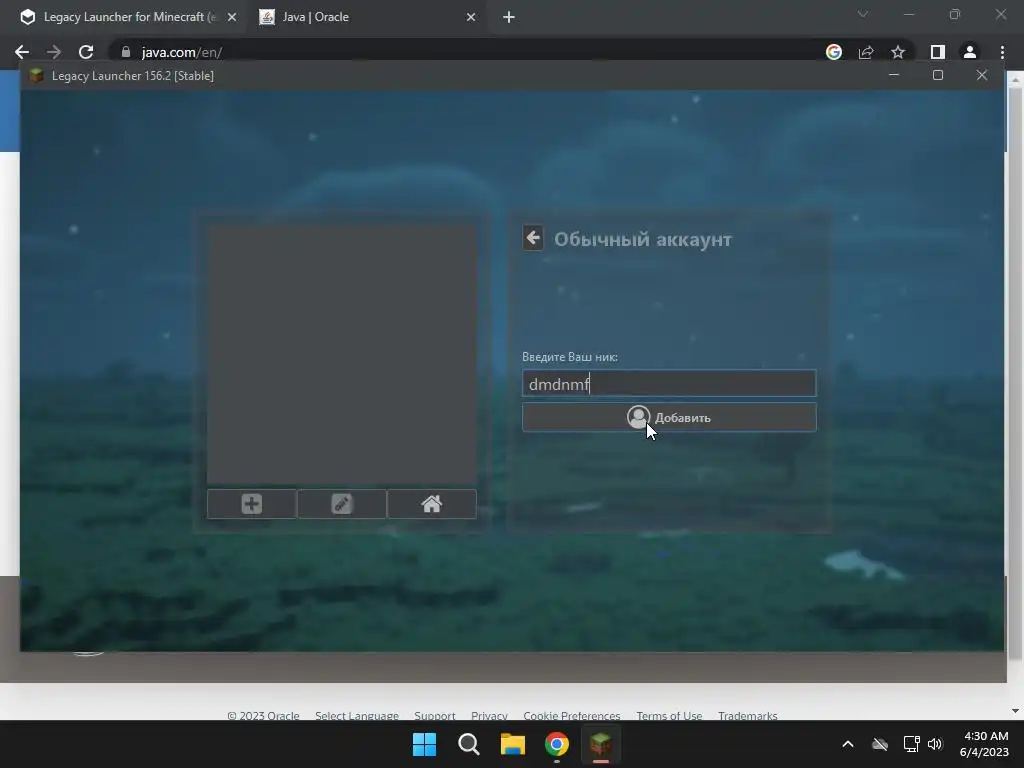Open Chrome tab search chevron
Screen dimensions: 1024x768
[x=863, y=14]
